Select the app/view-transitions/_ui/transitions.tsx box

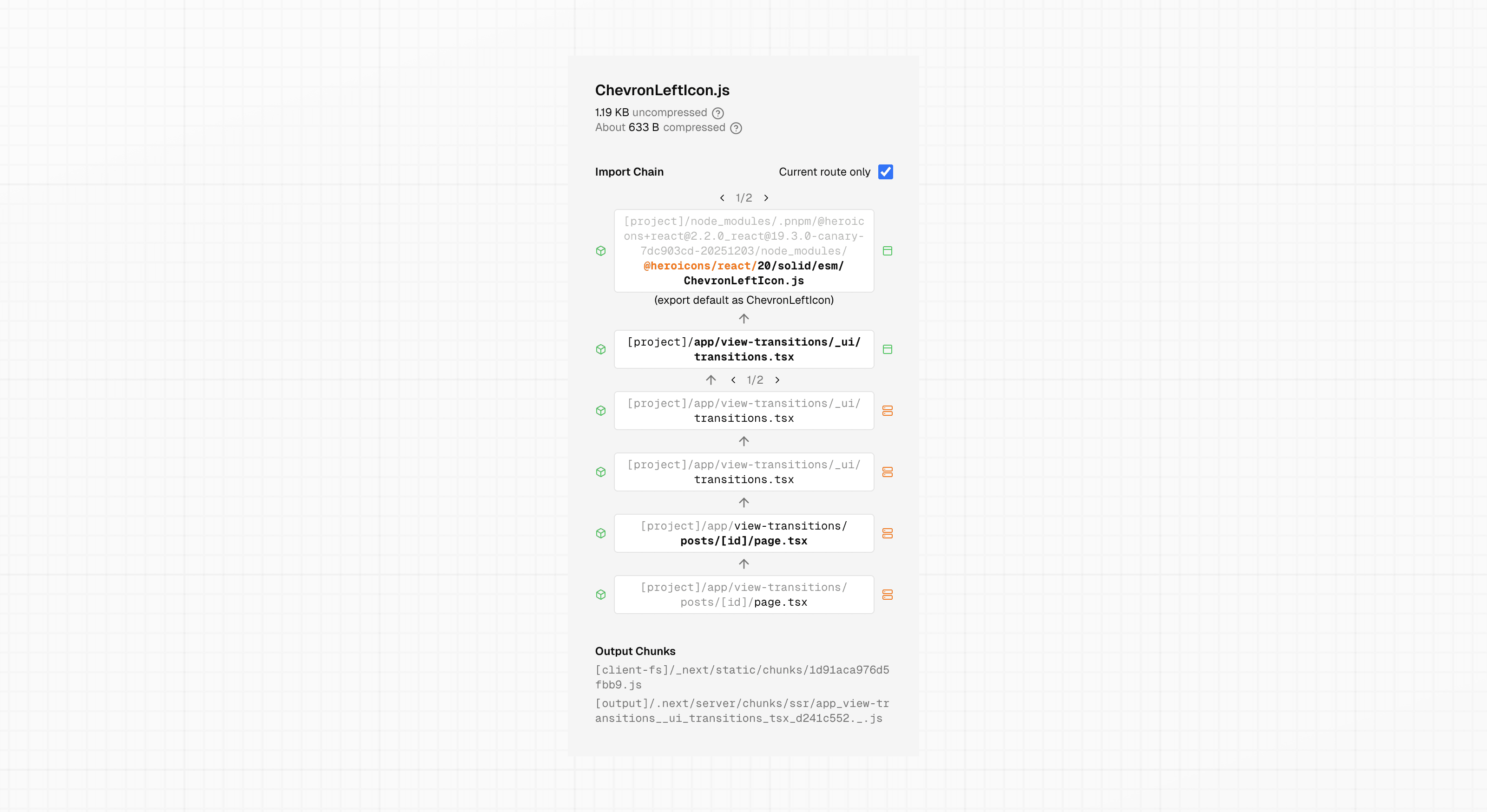[743, 349]
